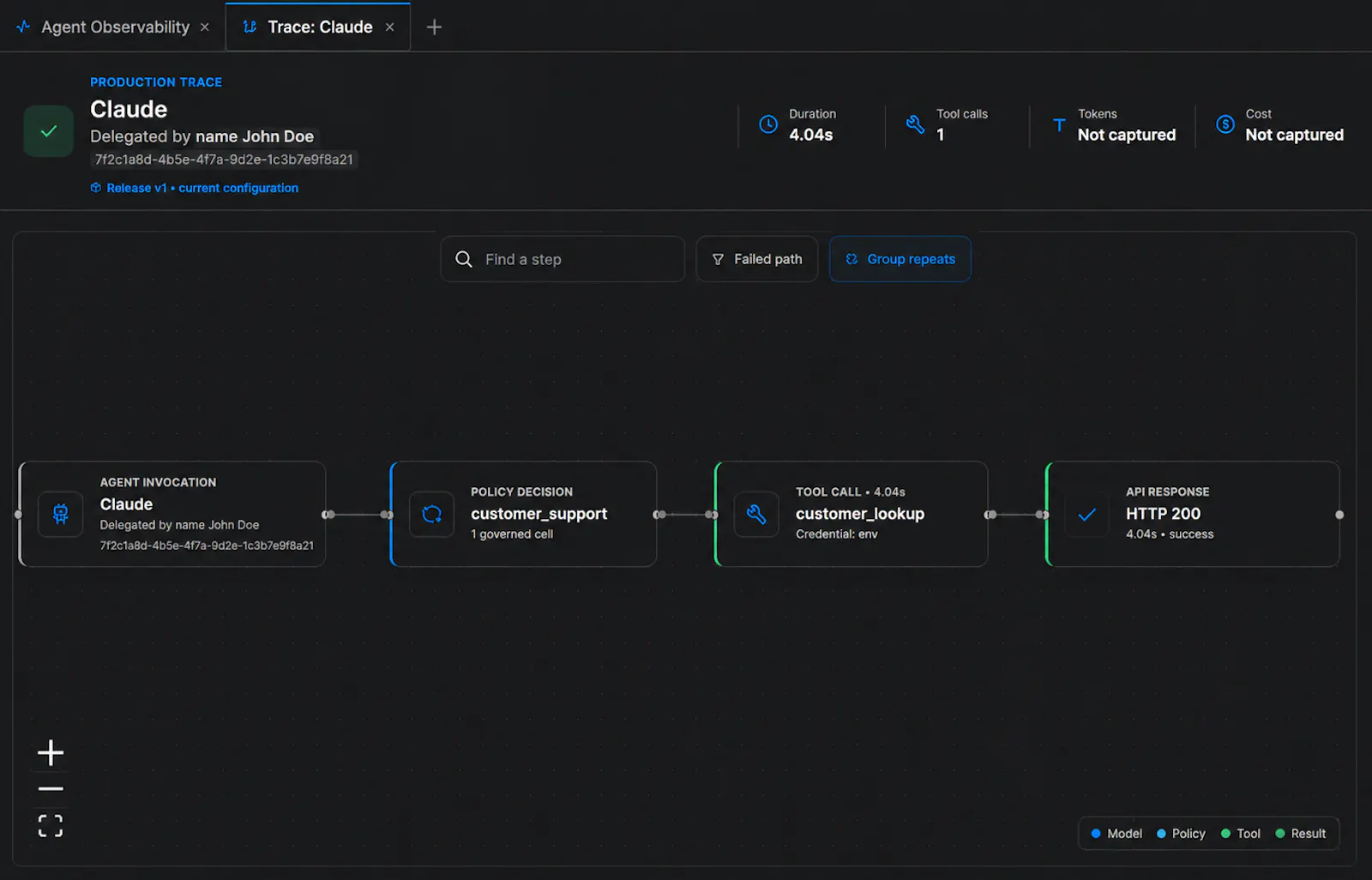This screenshot has height=880, width=1372.
Task: Switch to the Agent Observability tab
Action: (115, 27)
